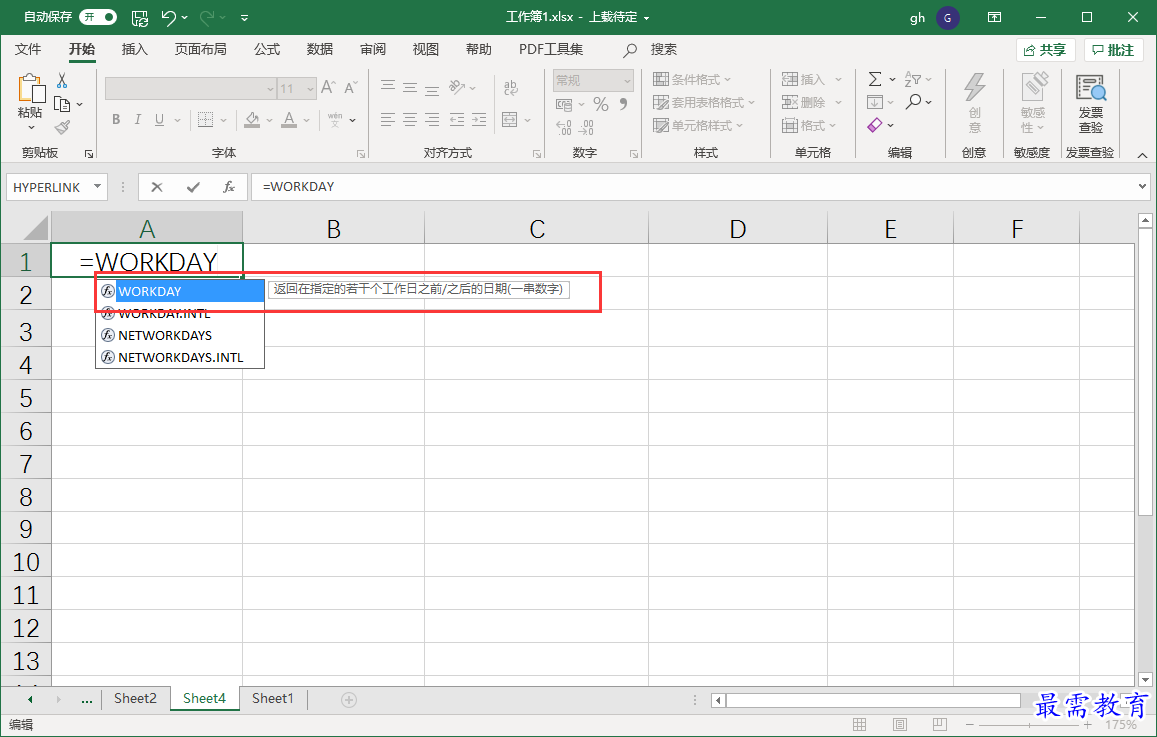Click the Borders icon

[x=205, y=120]
